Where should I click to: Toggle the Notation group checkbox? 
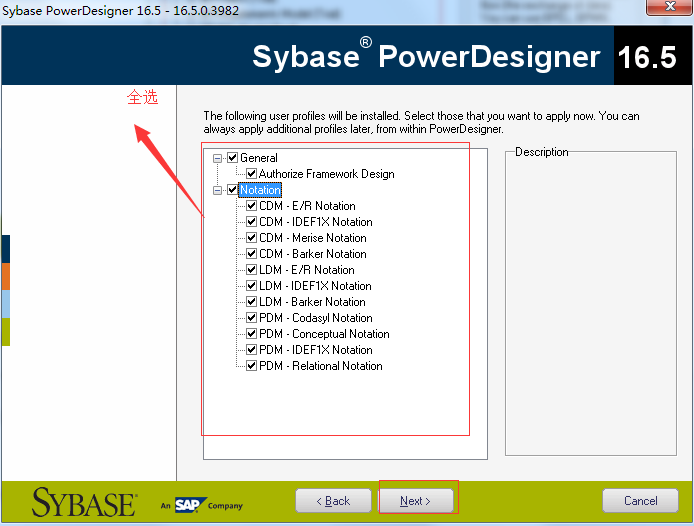pos(232,190)
